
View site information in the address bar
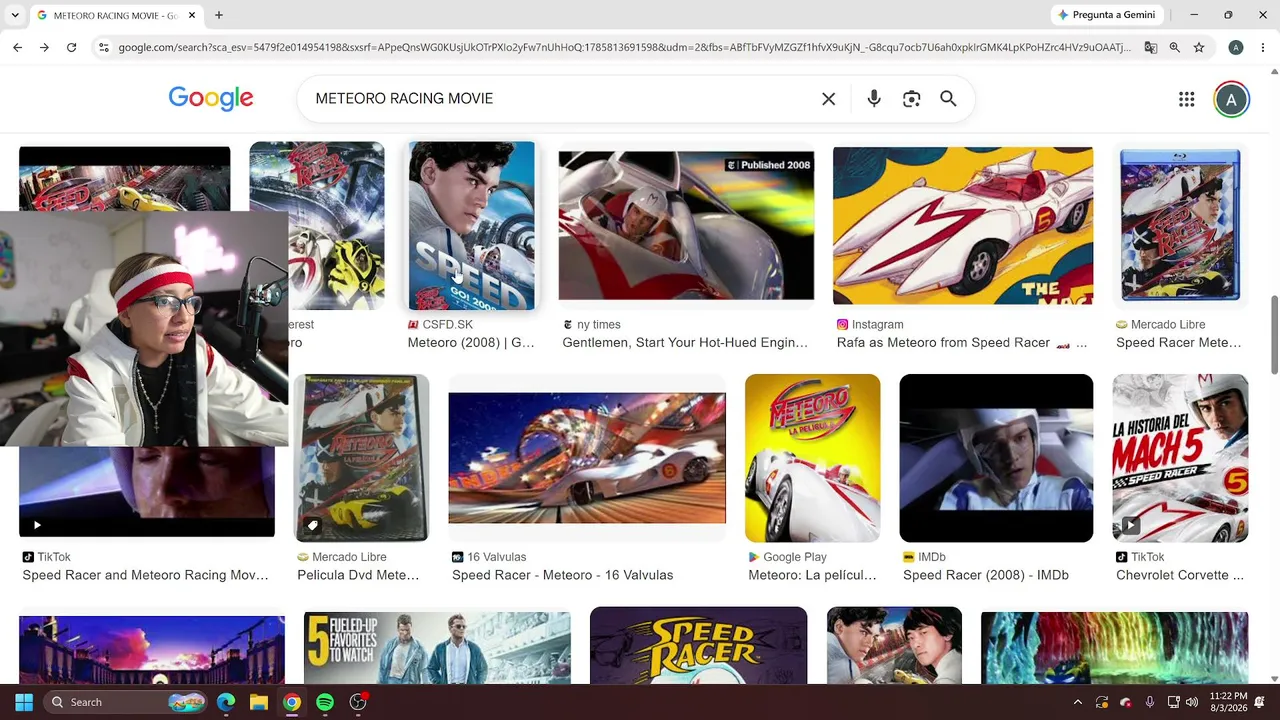tap(103, 47)
